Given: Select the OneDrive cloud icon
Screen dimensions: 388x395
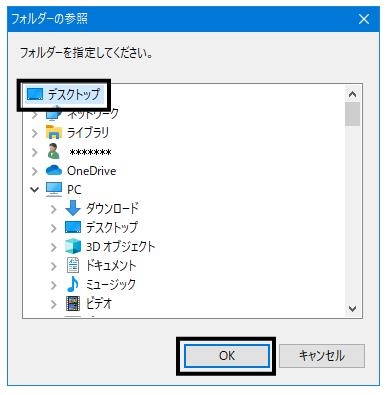Looking at the screenshot, I should click(54, 171).
